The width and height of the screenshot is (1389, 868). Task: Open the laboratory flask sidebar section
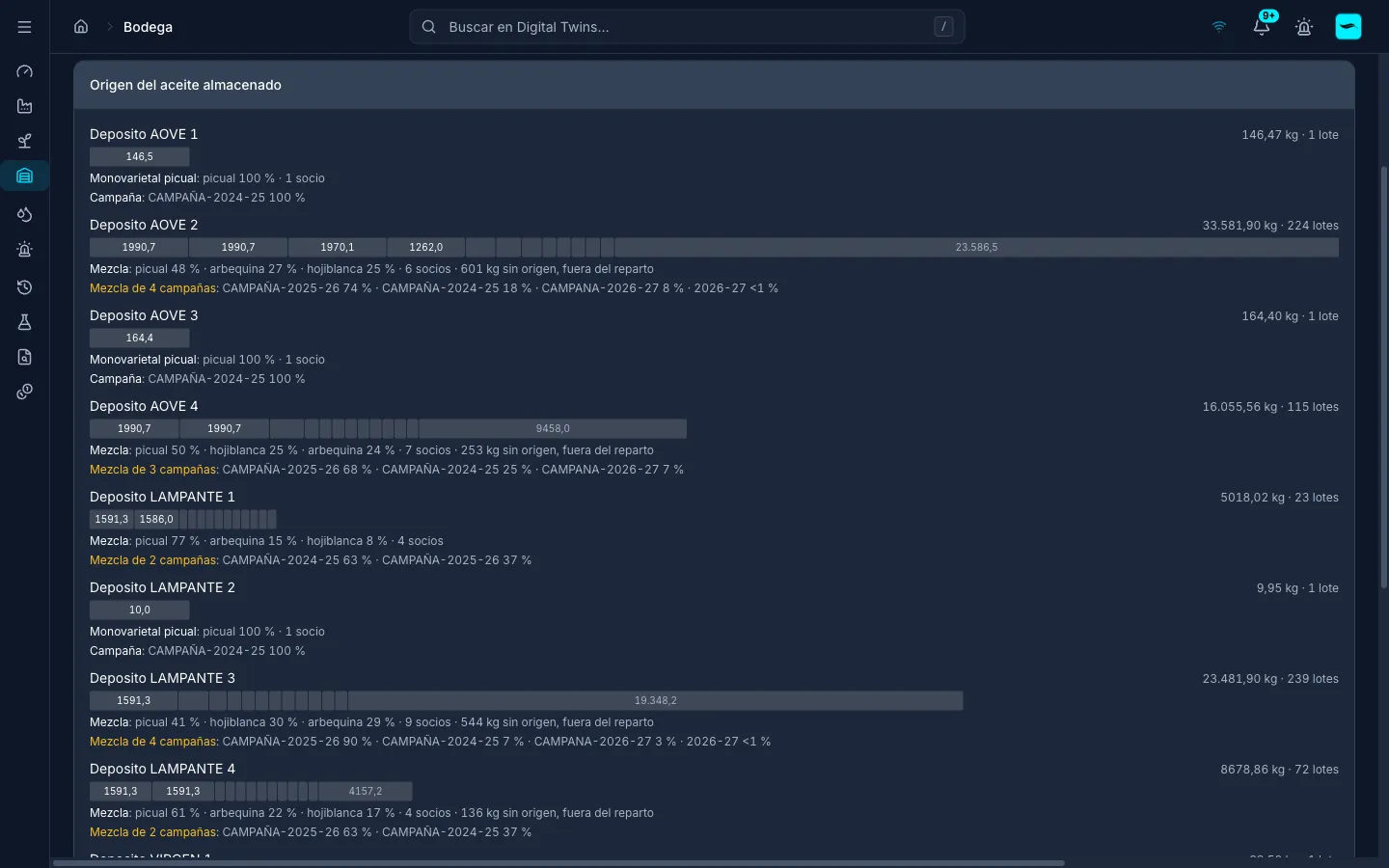point(25,322)
